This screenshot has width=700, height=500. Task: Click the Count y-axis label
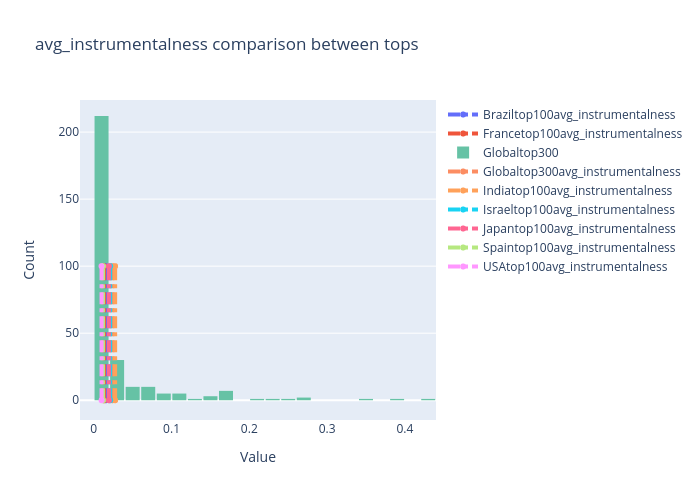coord(29,258)
